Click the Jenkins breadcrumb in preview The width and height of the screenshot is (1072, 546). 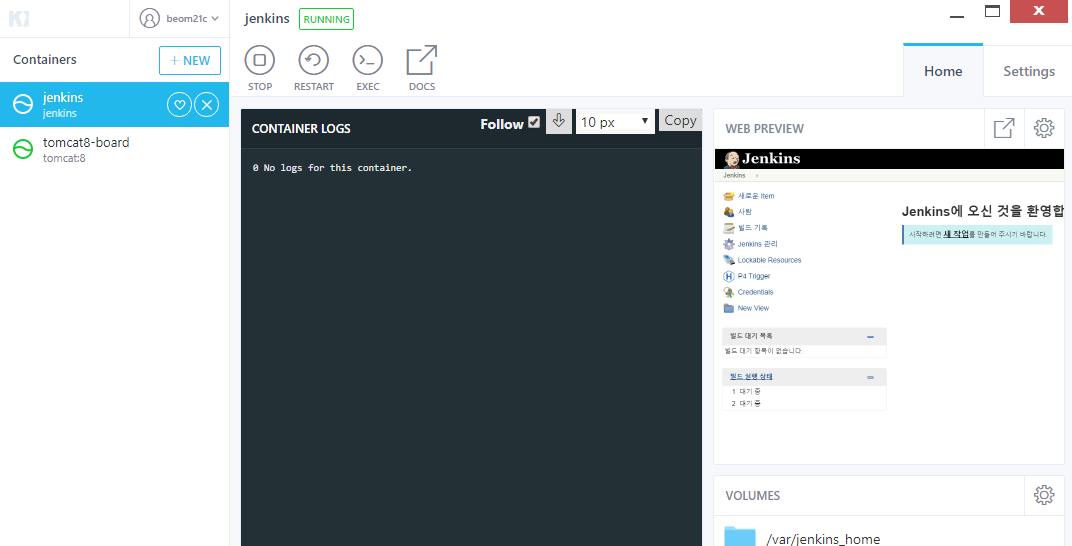coord(734,176)
